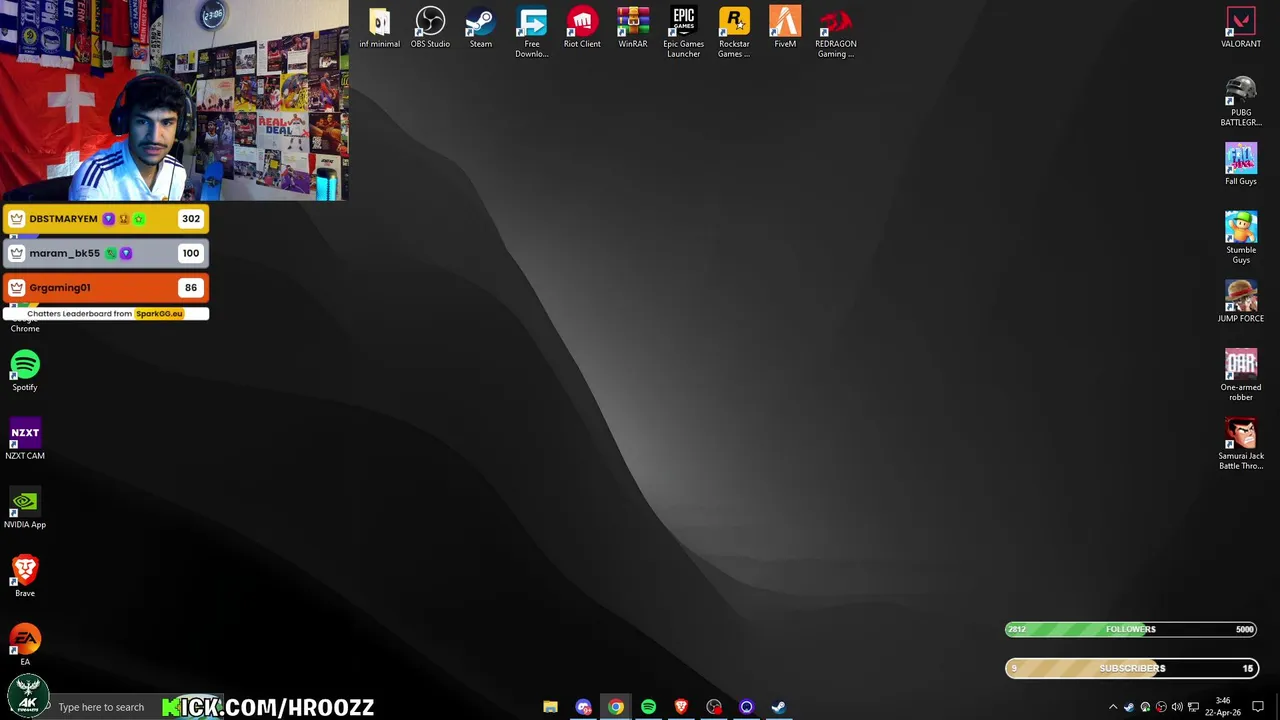Launch OBS Studio desktop shortcut
This screenshot has width=1280, height=720.
430,28
